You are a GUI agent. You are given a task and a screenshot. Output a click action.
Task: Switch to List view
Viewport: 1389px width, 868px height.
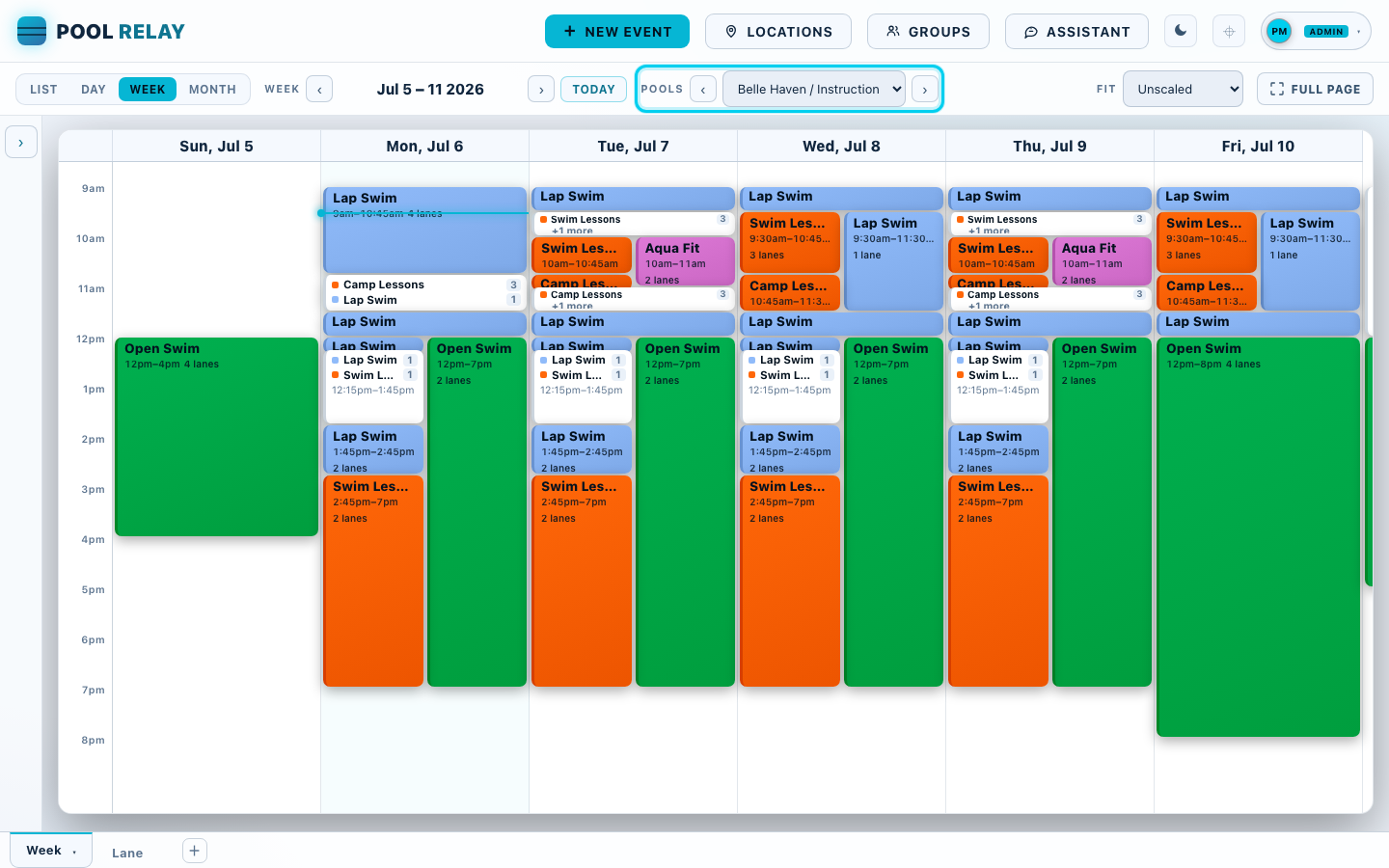point(43,89)
